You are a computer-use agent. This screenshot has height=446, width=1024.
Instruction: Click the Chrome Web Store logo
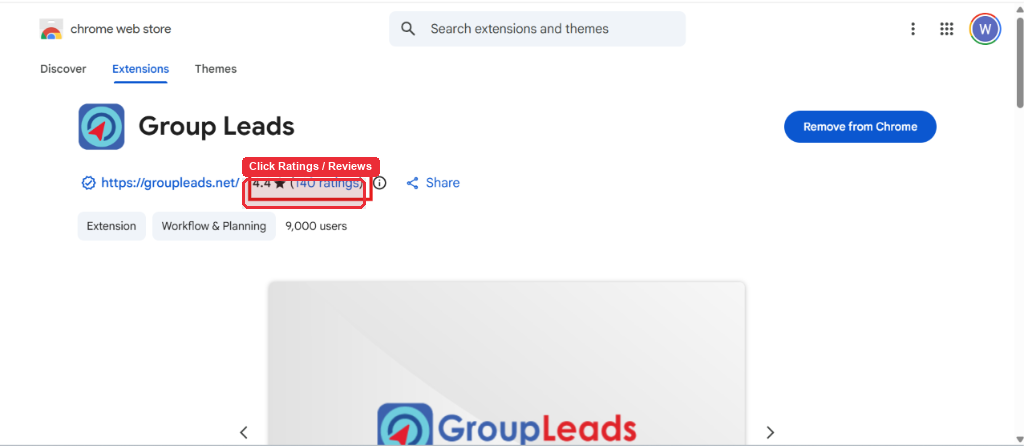(x=51, y=29)
